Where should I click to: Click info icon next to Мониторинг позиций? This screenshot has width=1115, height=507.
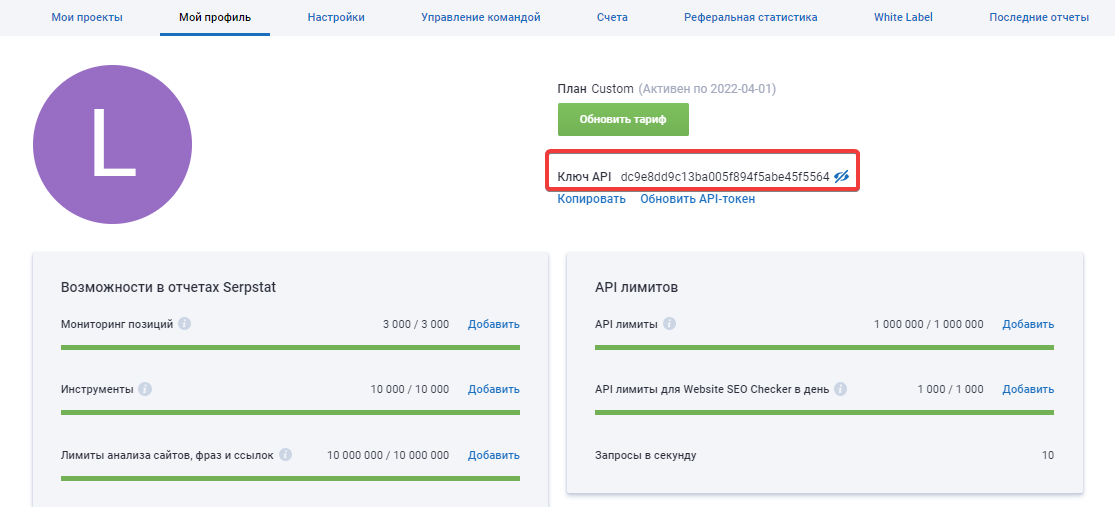click(x=184, y=324)
